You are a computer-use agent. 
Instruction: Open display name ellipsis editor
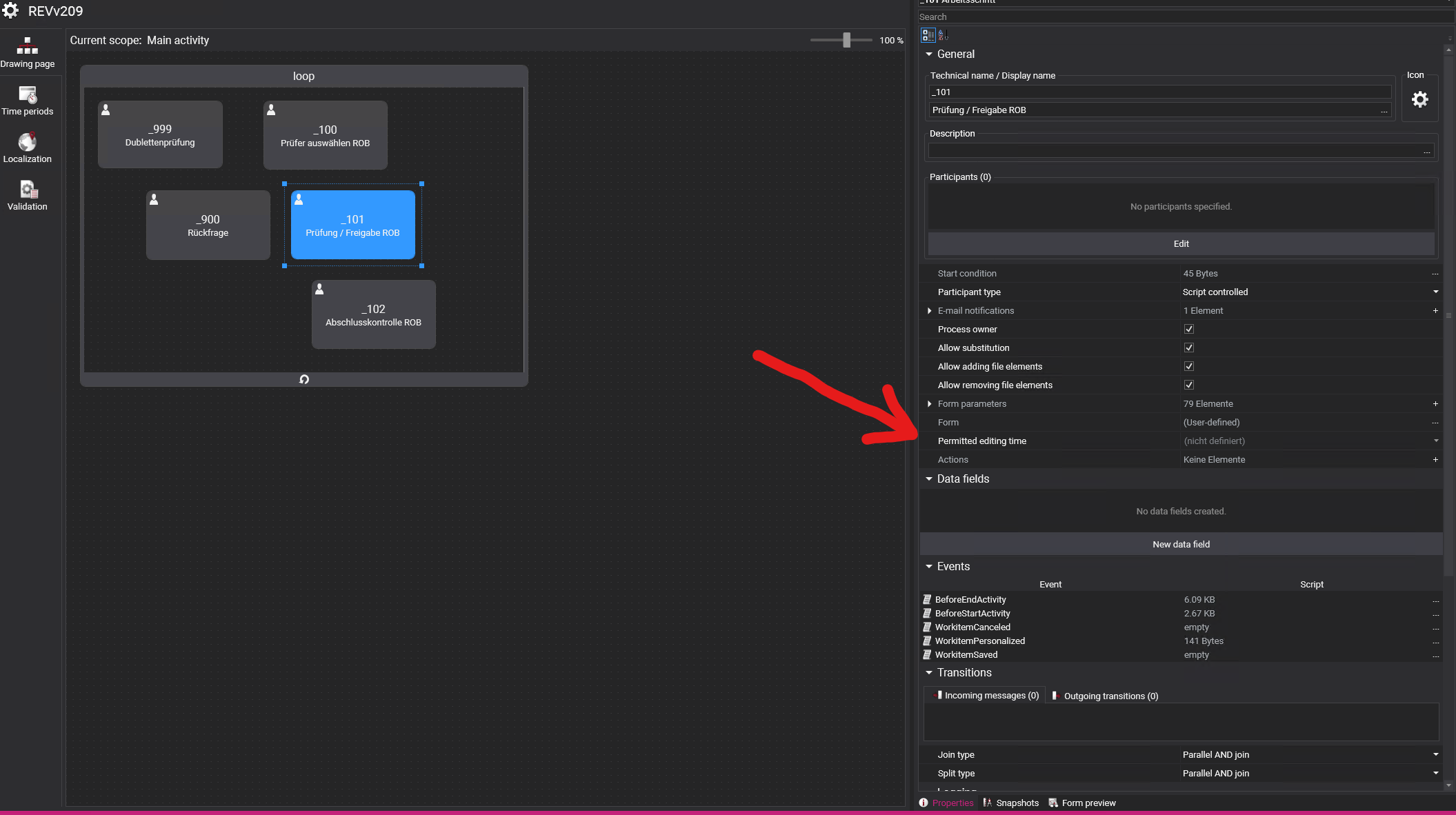click(x=1384, y=110)
